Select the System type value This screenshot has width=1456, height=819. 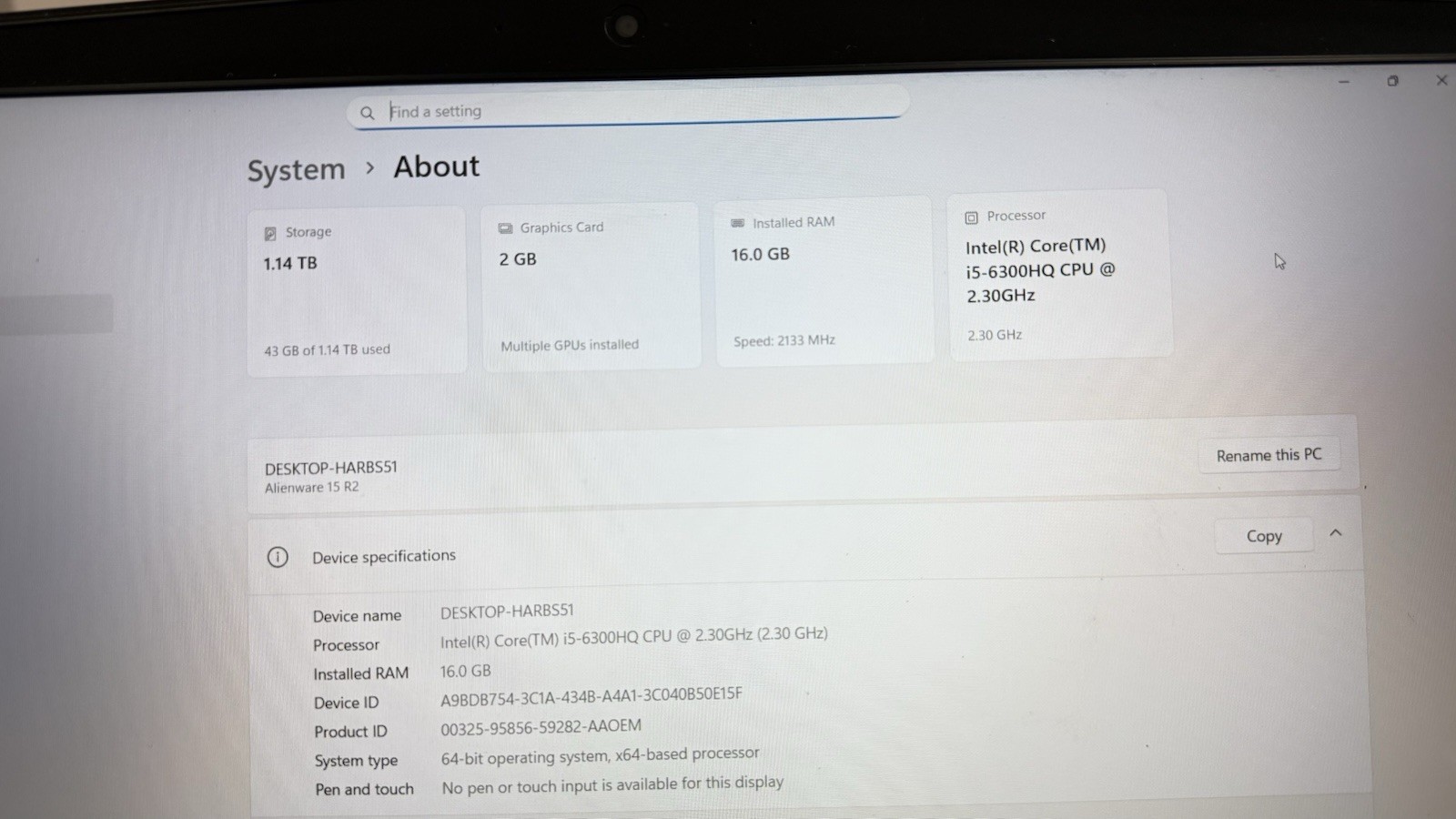pos(600,755)
